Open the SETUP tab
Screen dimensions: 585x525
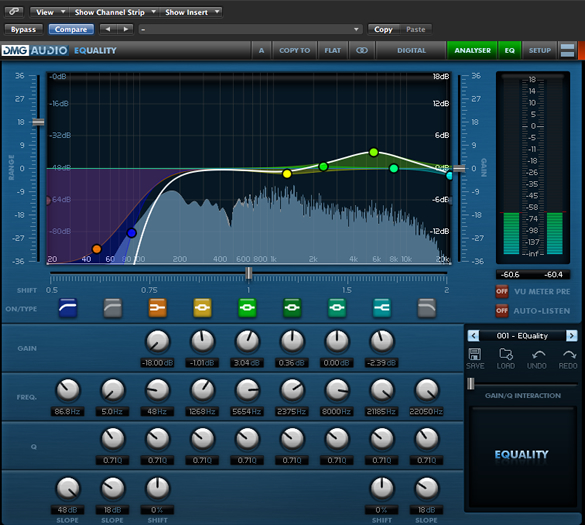[x=539, y=50]
